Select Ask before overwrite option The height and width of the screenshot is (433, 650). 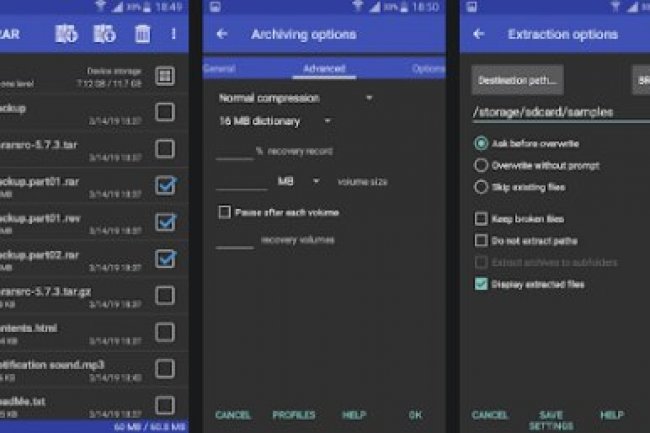click(481, 143)
